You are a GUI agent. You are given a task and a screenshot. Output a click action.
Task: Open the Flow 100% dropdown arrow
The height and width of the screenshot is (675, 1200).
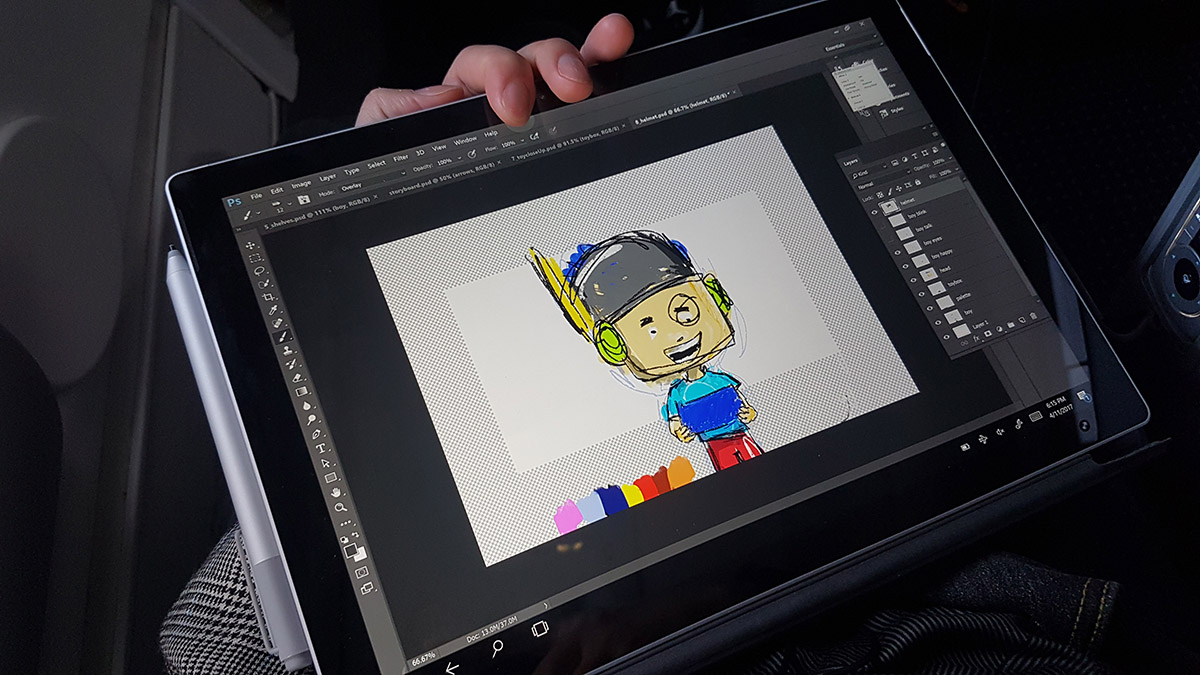point(522,141)
